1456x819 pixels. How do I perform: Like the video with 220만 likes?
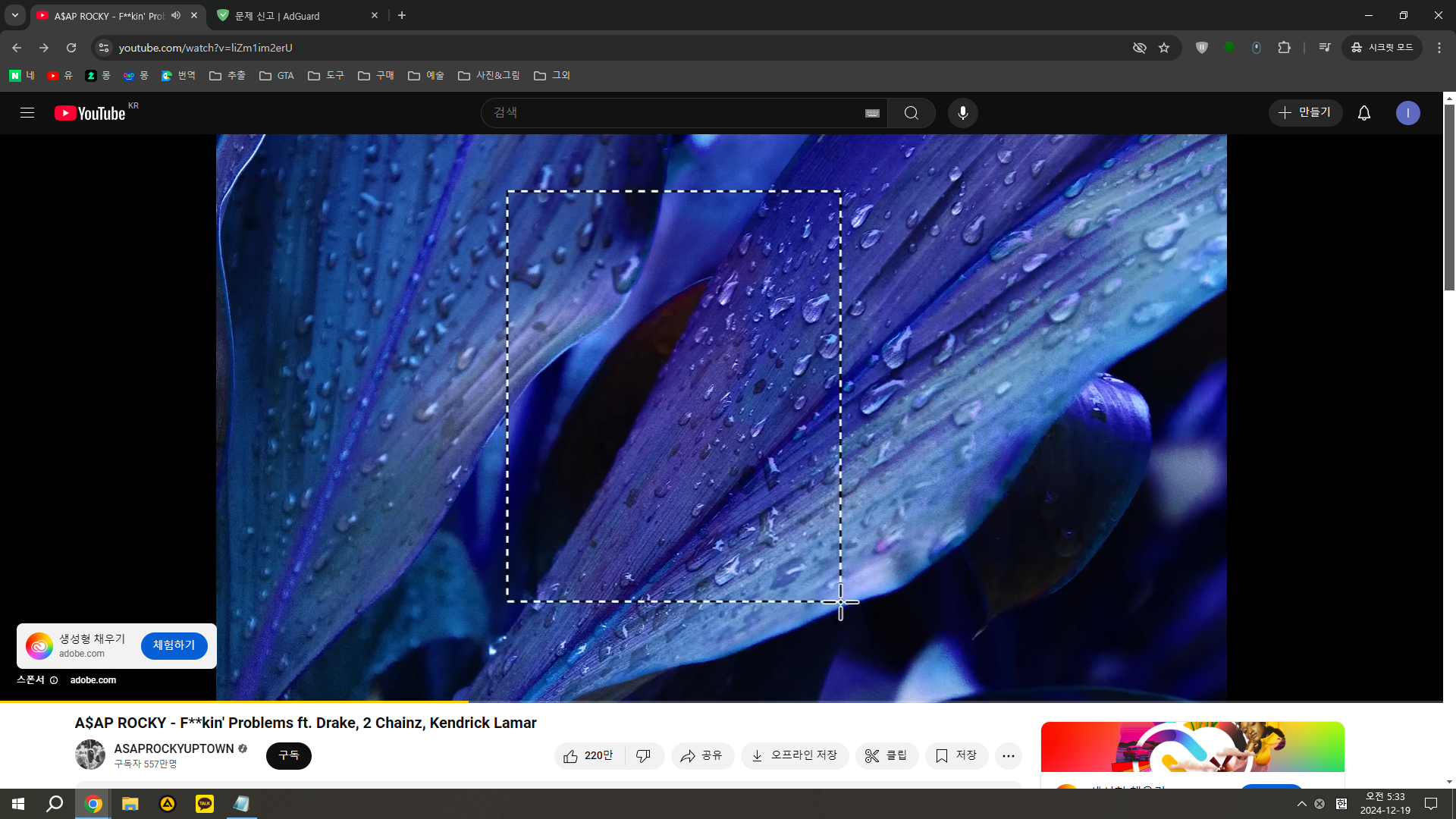(x=588, y=756)
